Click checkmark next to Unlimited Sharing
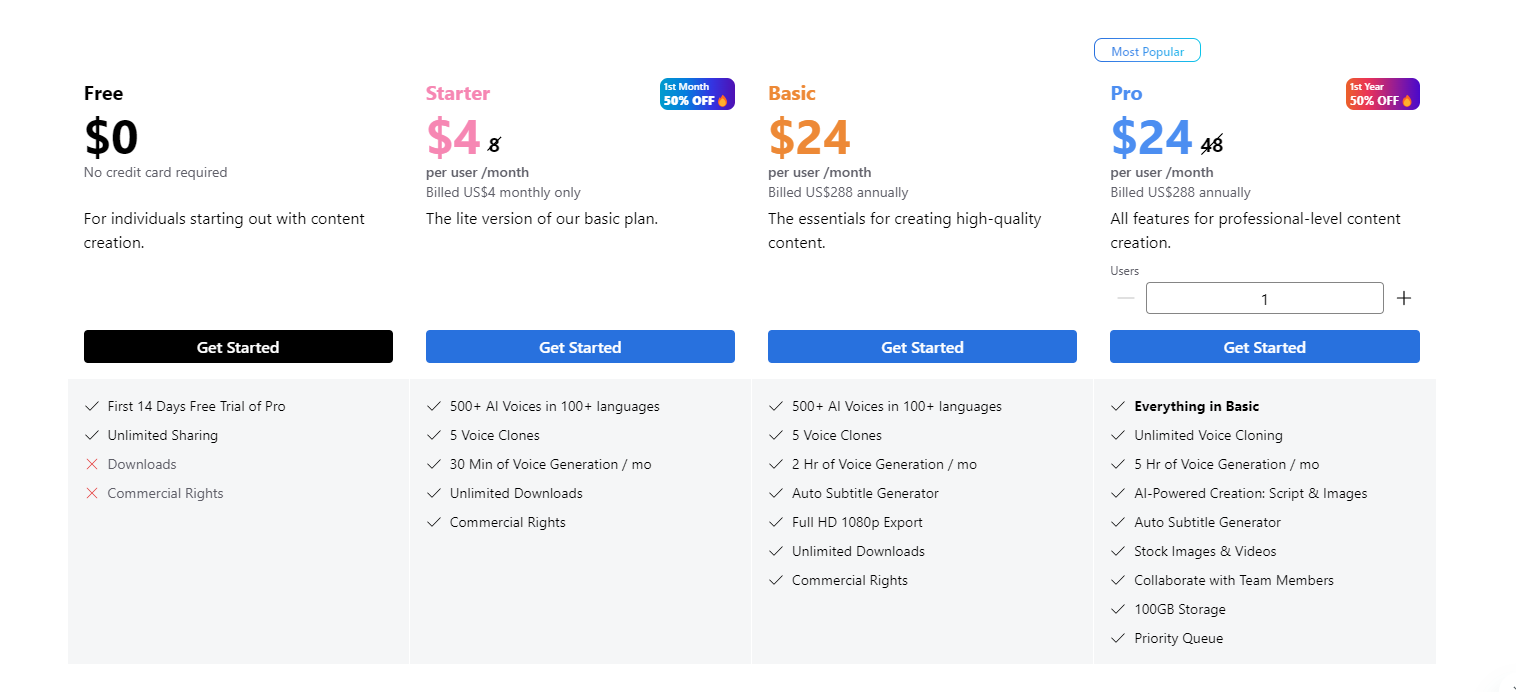The image size is (1516, 692). 92,435
